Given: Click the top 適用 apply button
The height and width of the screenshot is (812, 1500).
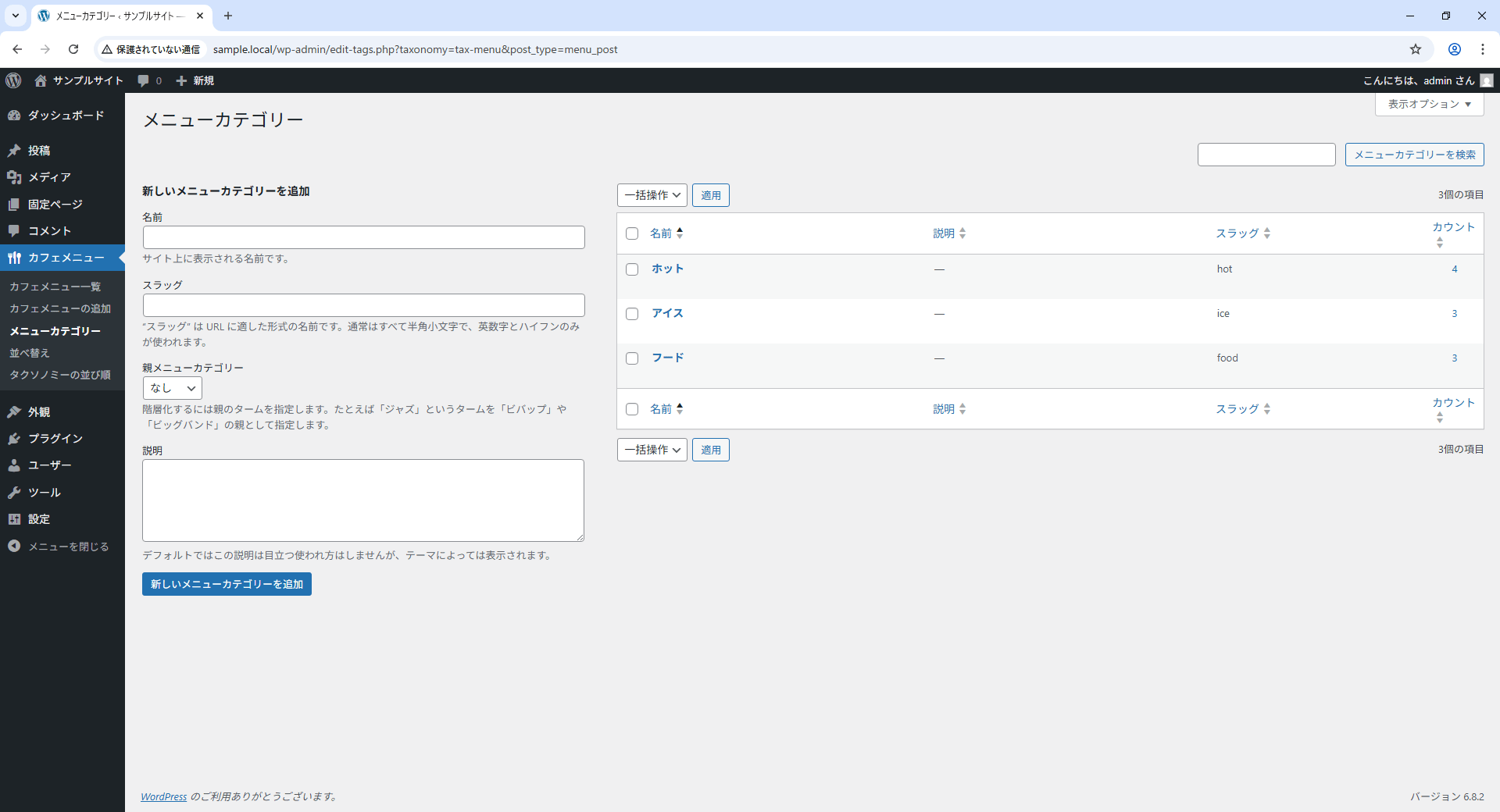Looking at the screenshot, I should pyautogui.click(x=710, y=195).
